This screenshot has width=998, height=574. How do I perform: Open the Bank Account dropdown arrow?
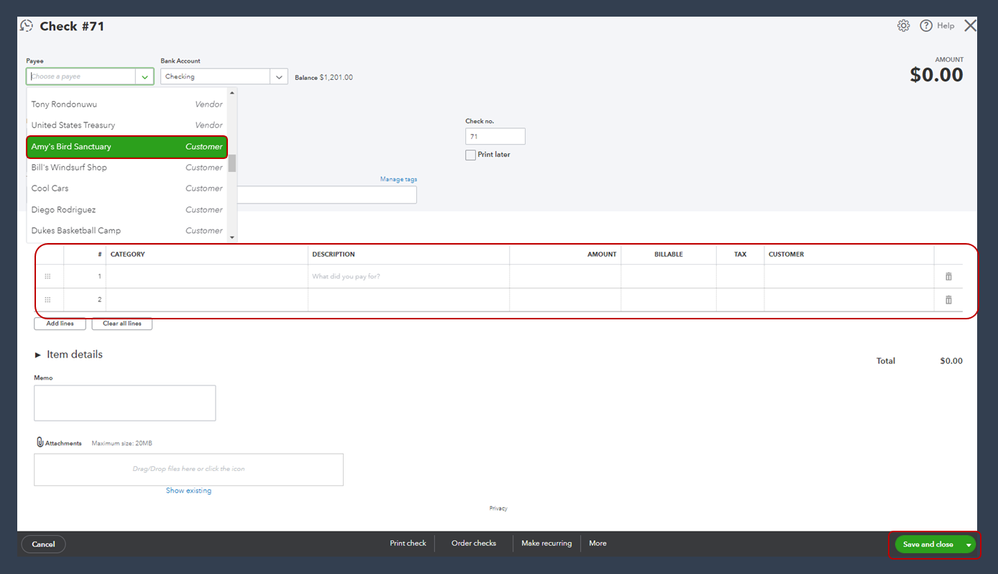(279, 76)
